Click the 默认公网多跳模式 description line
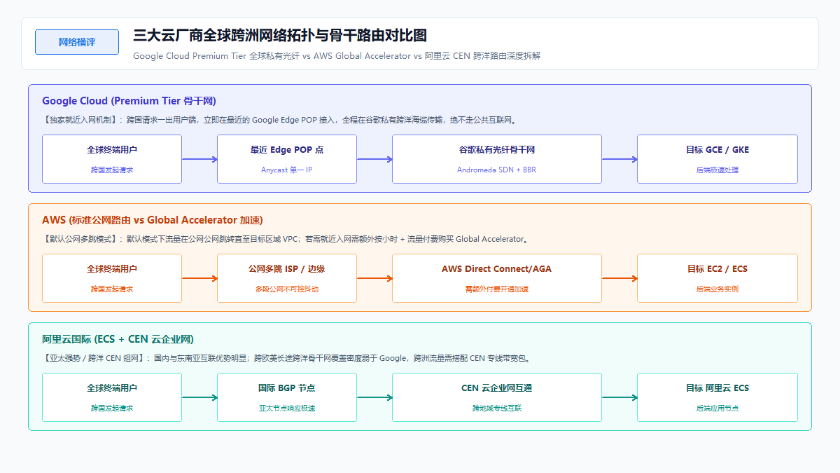Viewport: 840px width, 473px height. (x=286, y=239)
